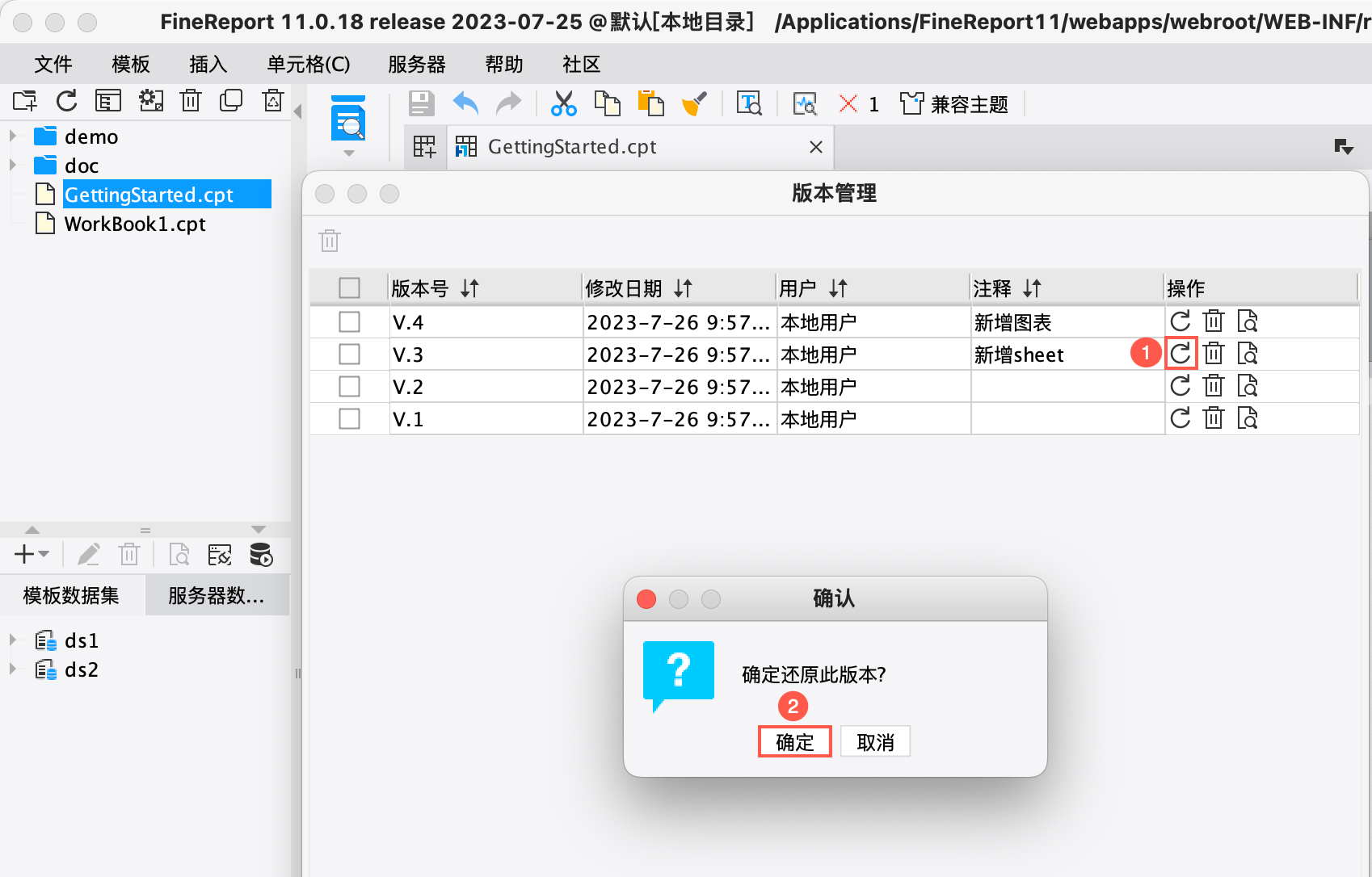Screen dimensions: 1372x877
Task: Activate the format painter brush
Action: (x=695, y=104)
